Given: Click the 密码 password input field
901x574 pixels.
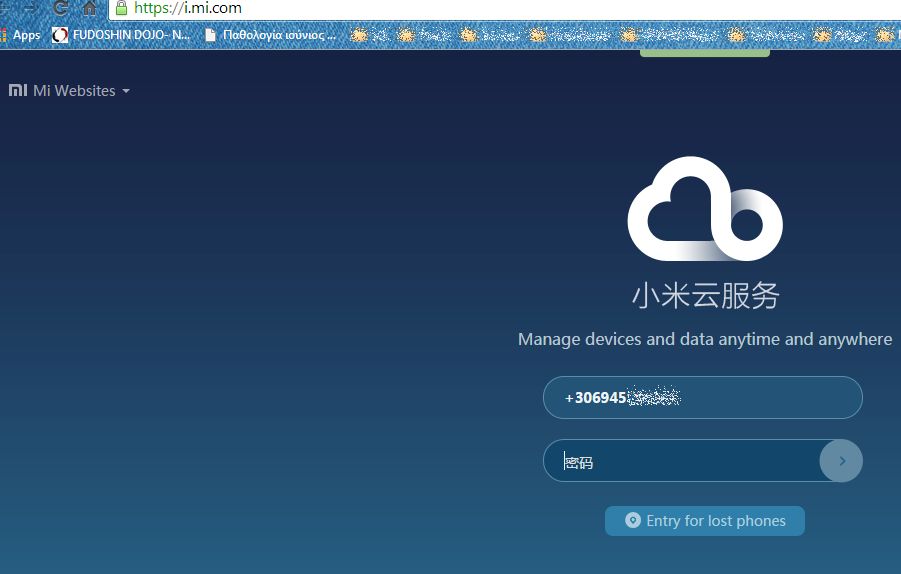Looking at the screenshot, I should [x=682, y=462].
